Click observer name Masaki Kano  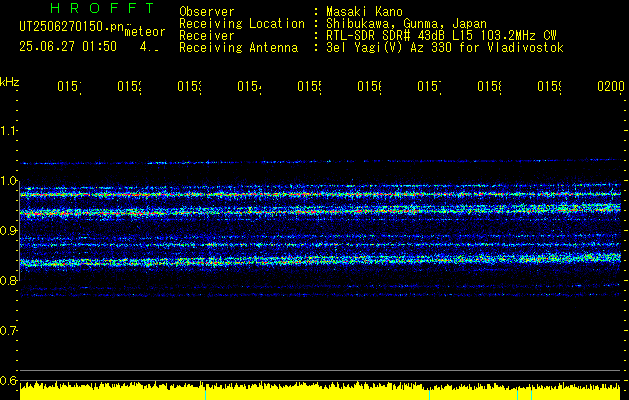364,11
